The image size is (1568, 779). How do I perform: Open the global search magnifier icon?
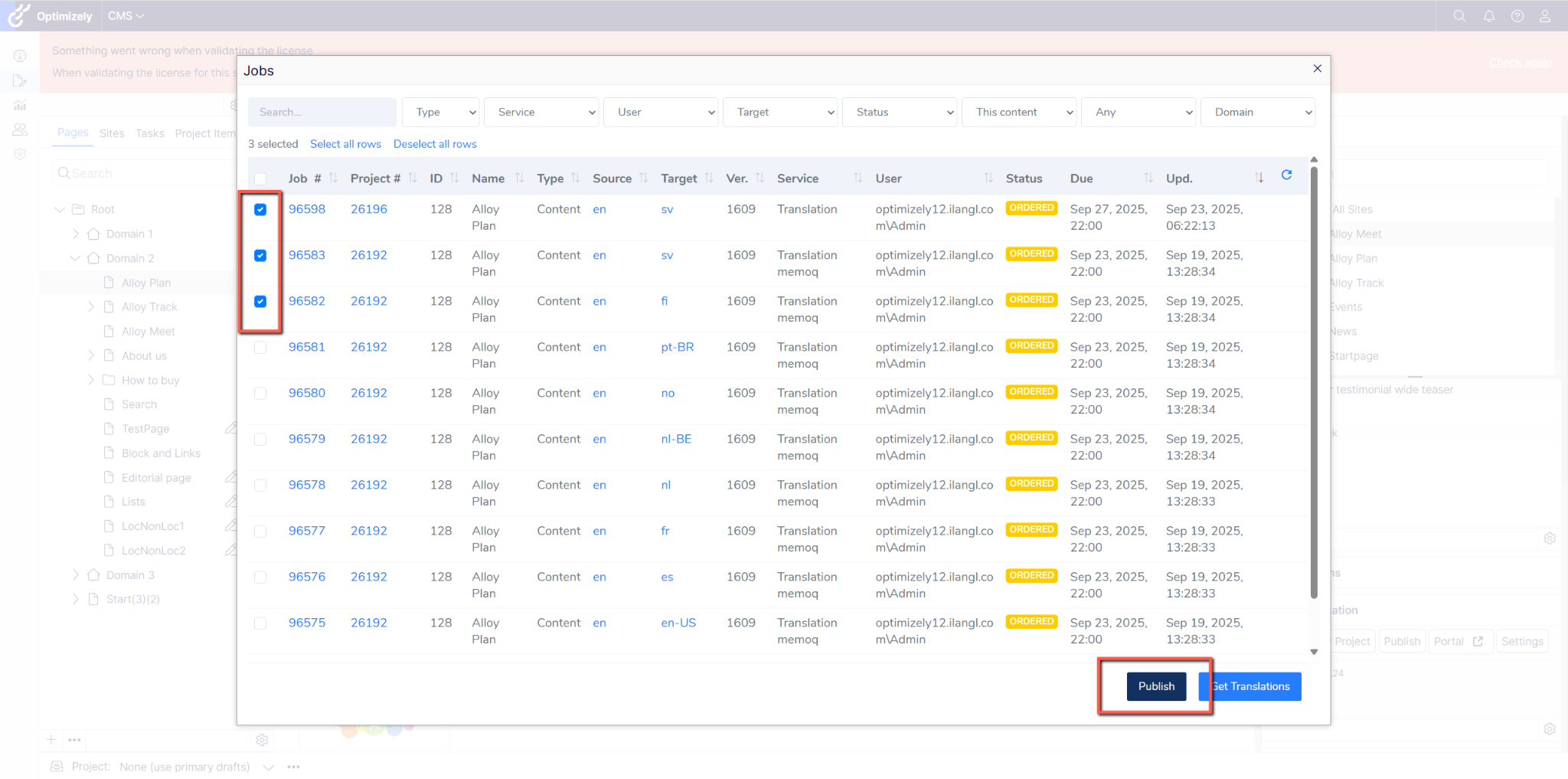[x=1459, y=16]
